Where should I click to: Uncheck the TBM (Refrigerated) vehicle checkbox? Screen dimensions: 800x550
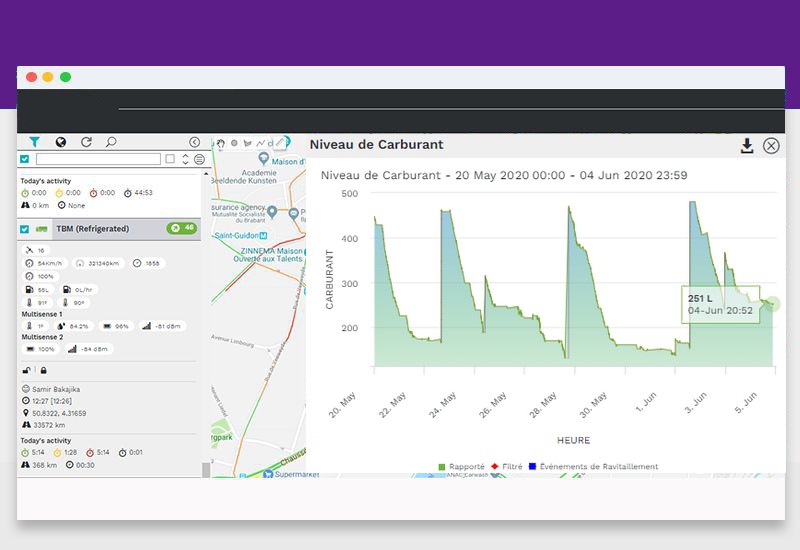click(x=24, y=229)
